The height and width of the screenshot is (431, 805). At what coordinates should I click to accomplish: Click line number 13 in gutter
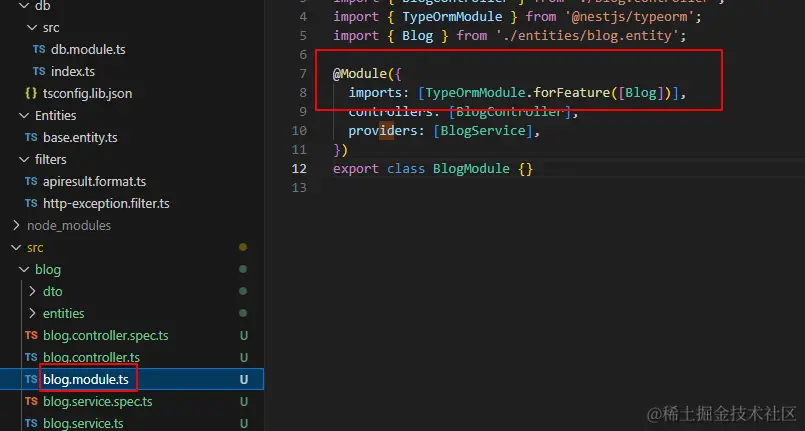pos(299,188)
